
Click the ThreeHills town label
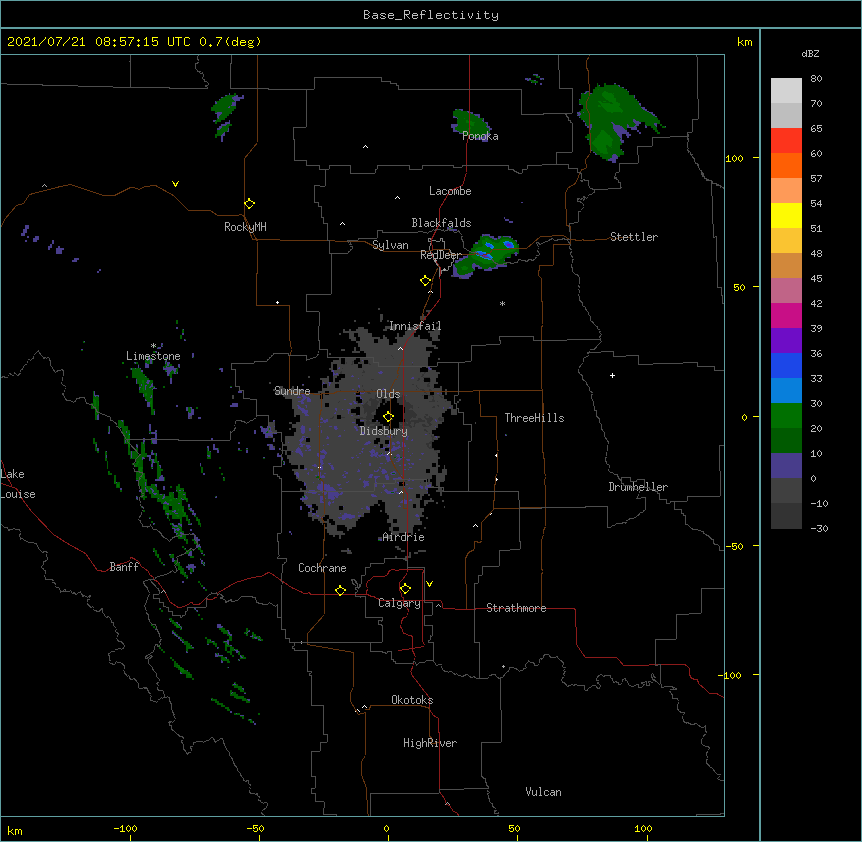click(534, 418)
